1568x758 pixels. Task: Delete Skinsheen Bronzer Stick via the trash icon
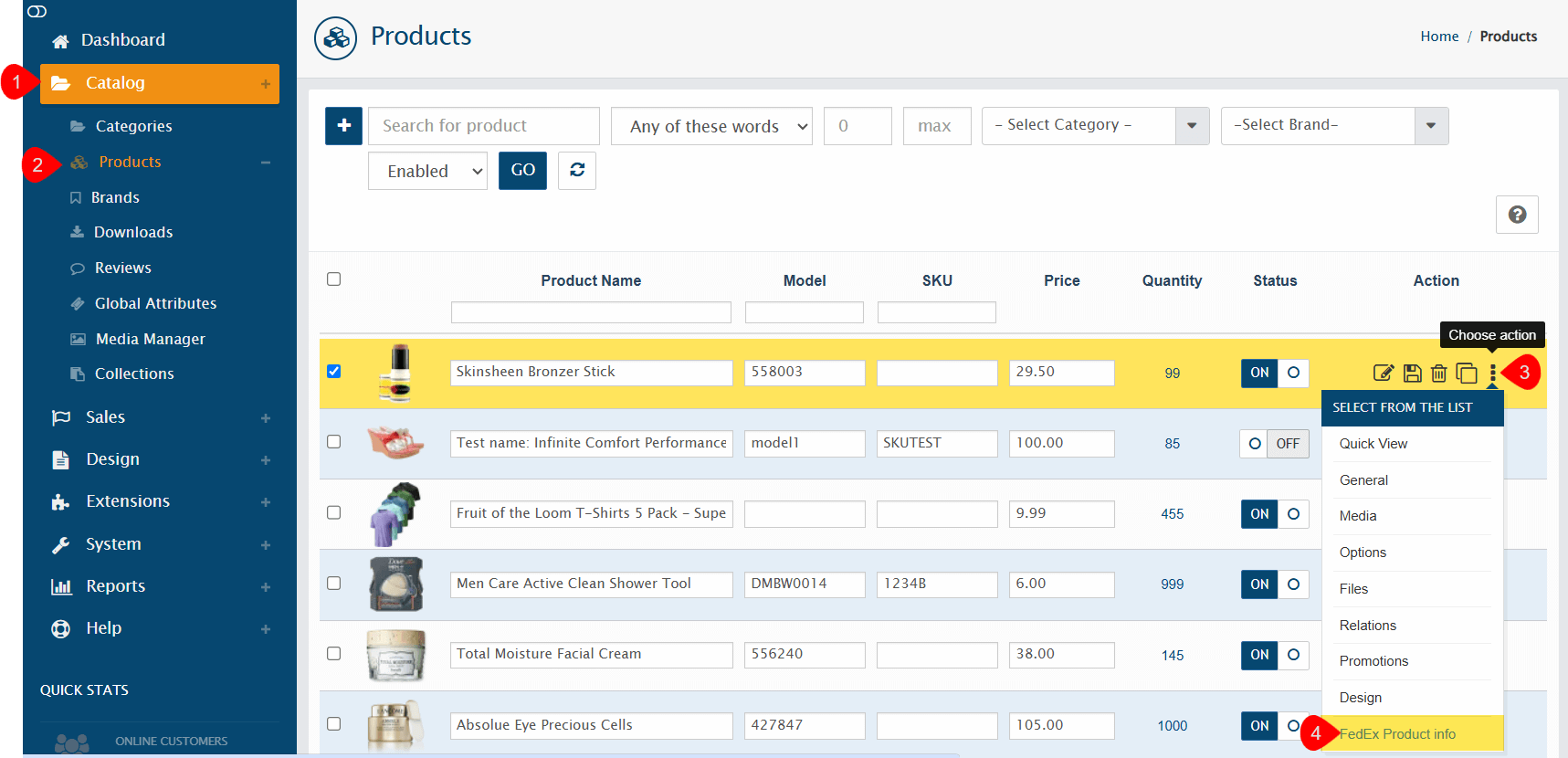pos(1439,373)
